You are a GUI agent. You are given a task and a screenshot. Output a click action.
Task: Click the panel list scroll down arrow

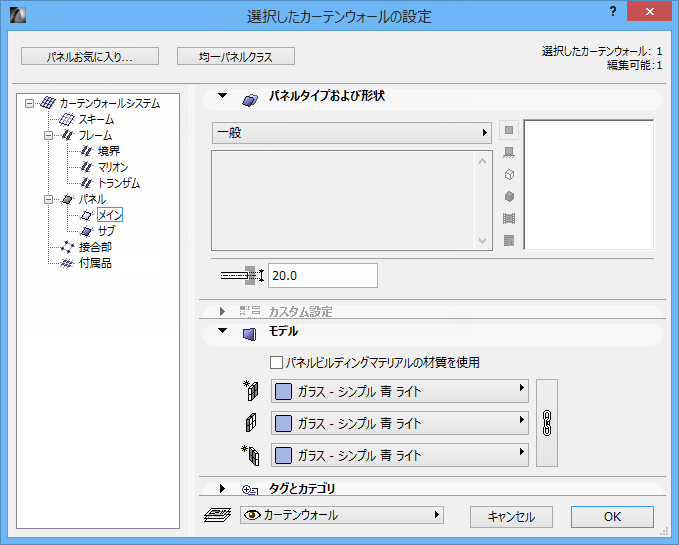tap(483, 241)
